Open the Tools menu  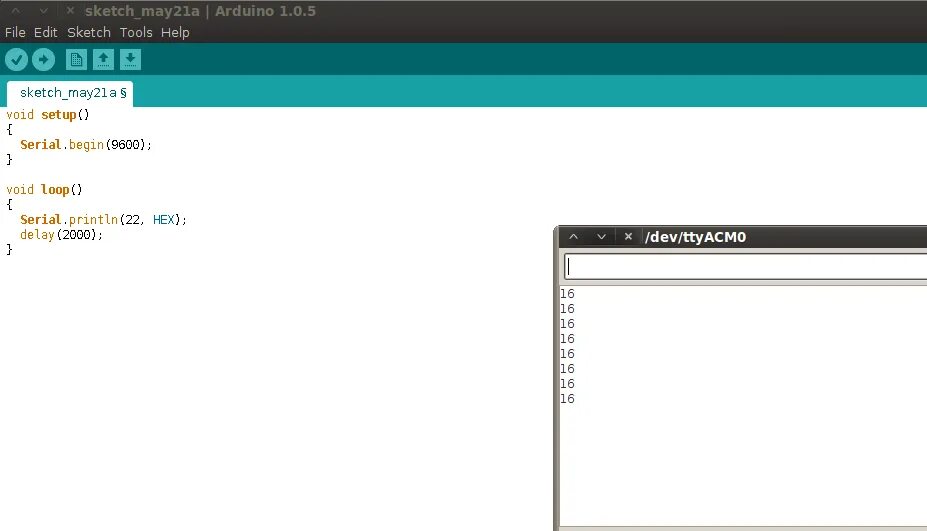point(136,33)
